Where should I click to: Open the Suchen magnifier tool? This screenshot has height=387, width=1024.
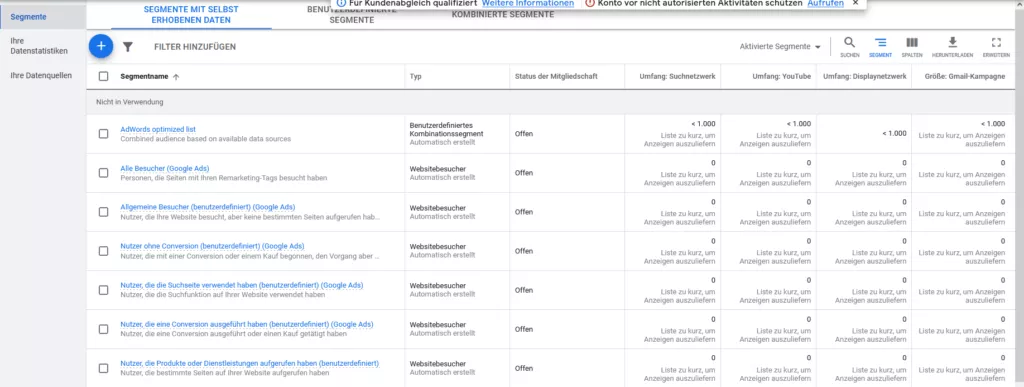point(850,47)
